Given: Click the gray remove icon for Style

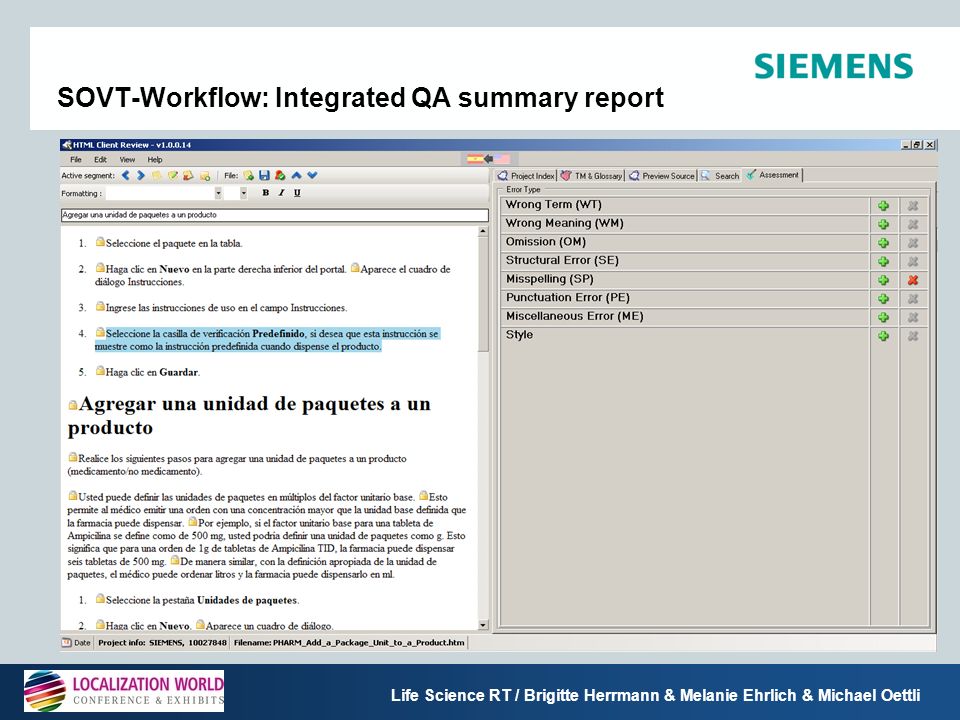Looking at the screenshot, I should coord(913,336).
